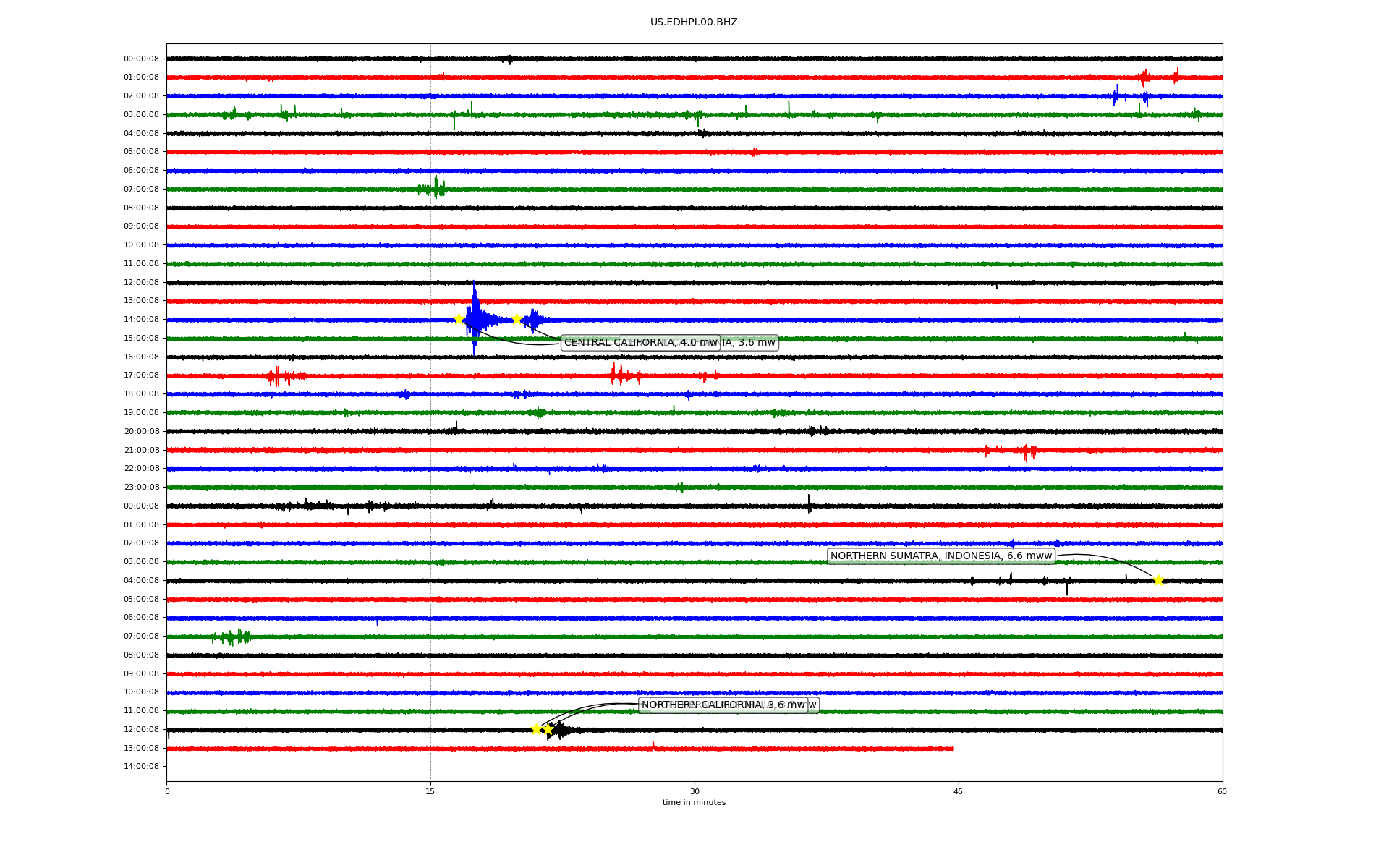Click first yellow star before large blue burst

[459, 319]
